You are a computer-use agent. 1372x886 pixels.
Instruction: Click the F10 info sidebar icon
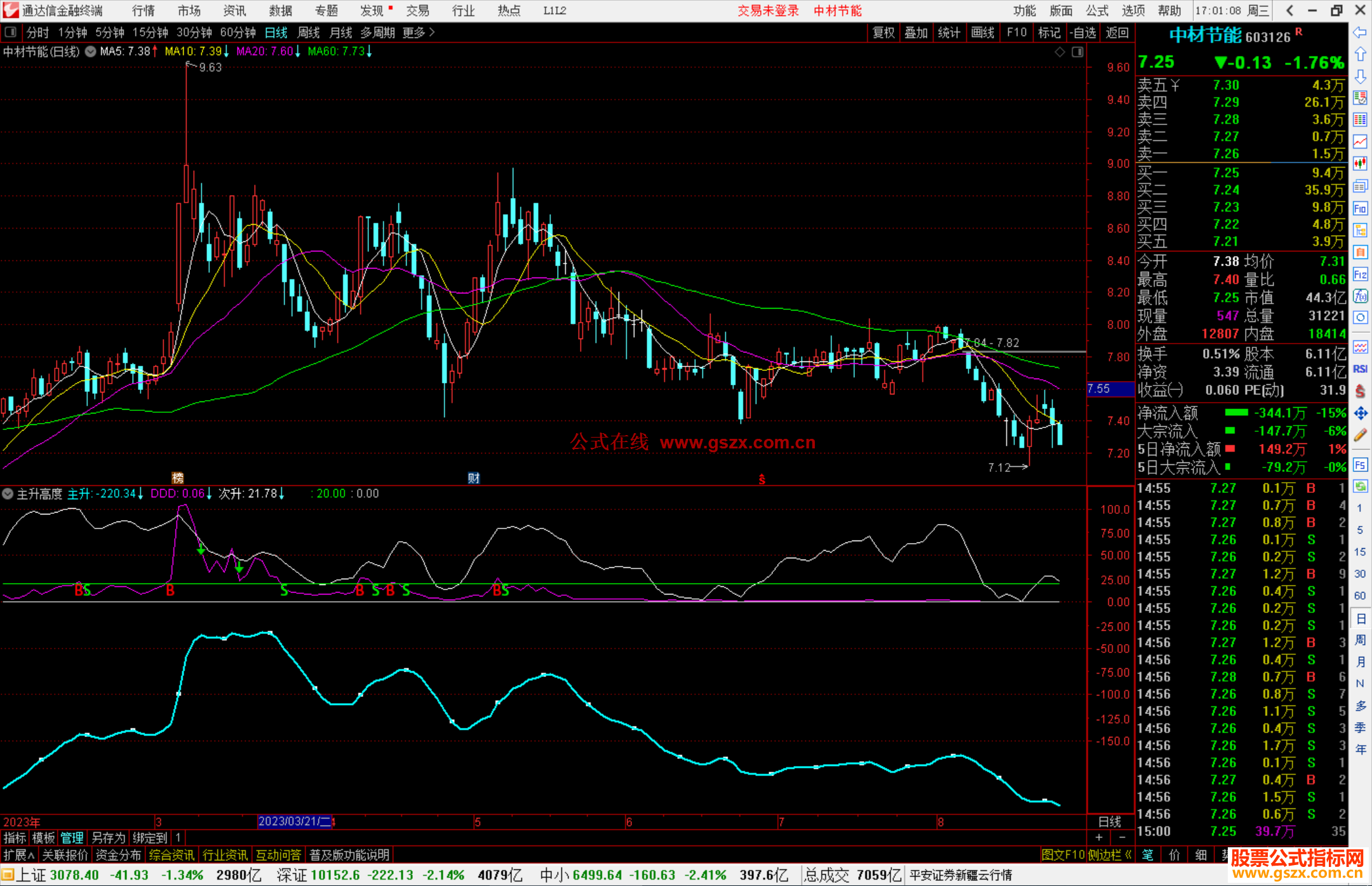point(1360,208)
